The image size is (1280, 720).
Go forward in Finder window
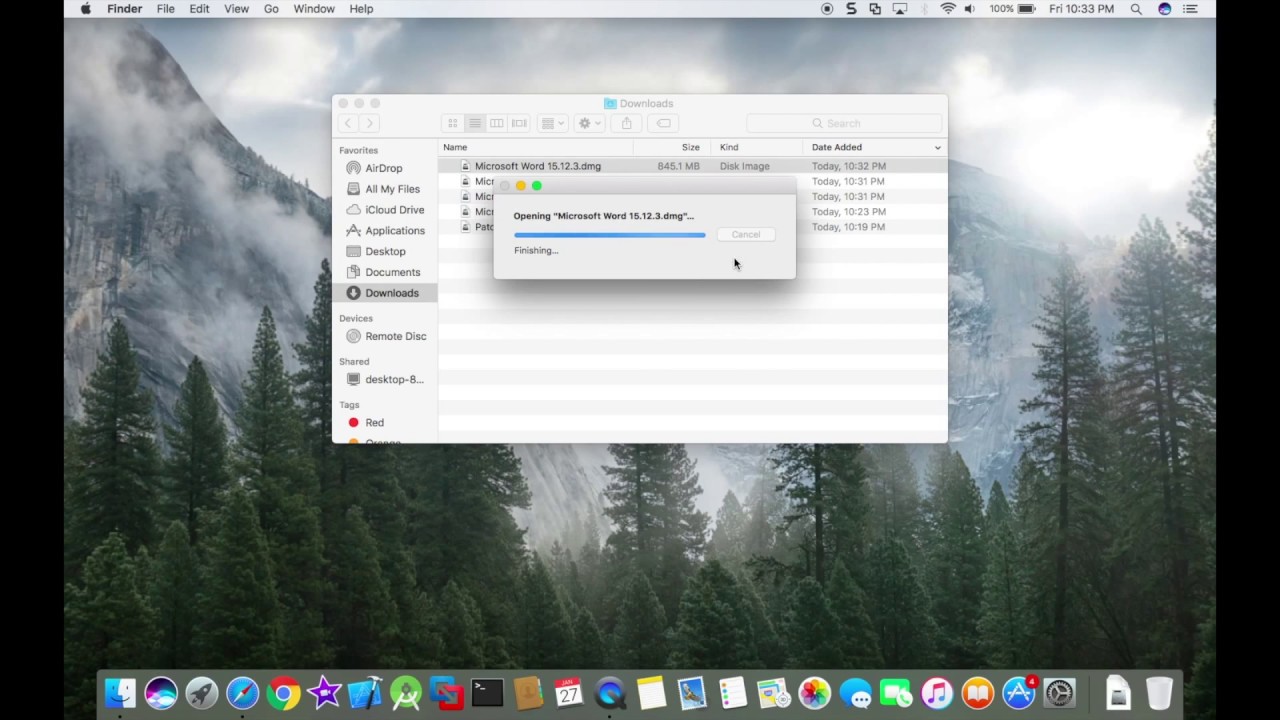coord(370,123)
